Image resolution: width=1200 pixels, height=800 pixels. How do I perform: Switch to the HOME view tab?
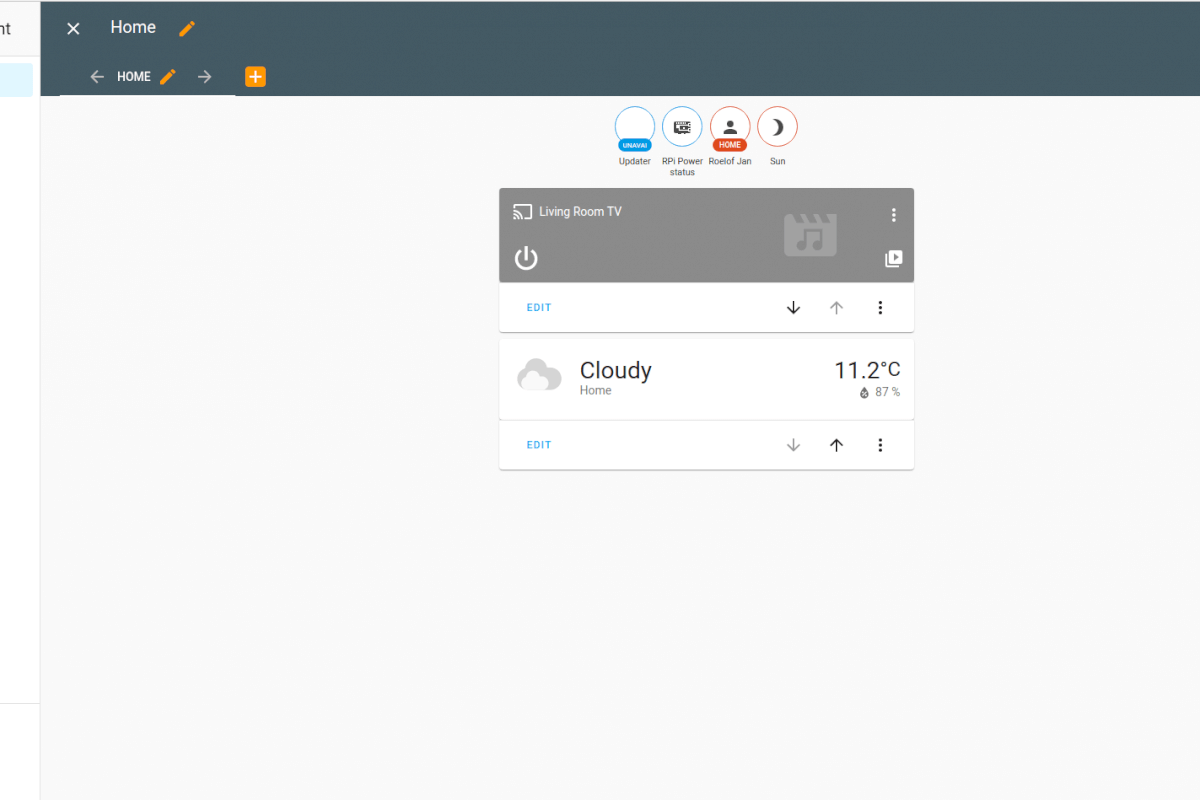133,76
